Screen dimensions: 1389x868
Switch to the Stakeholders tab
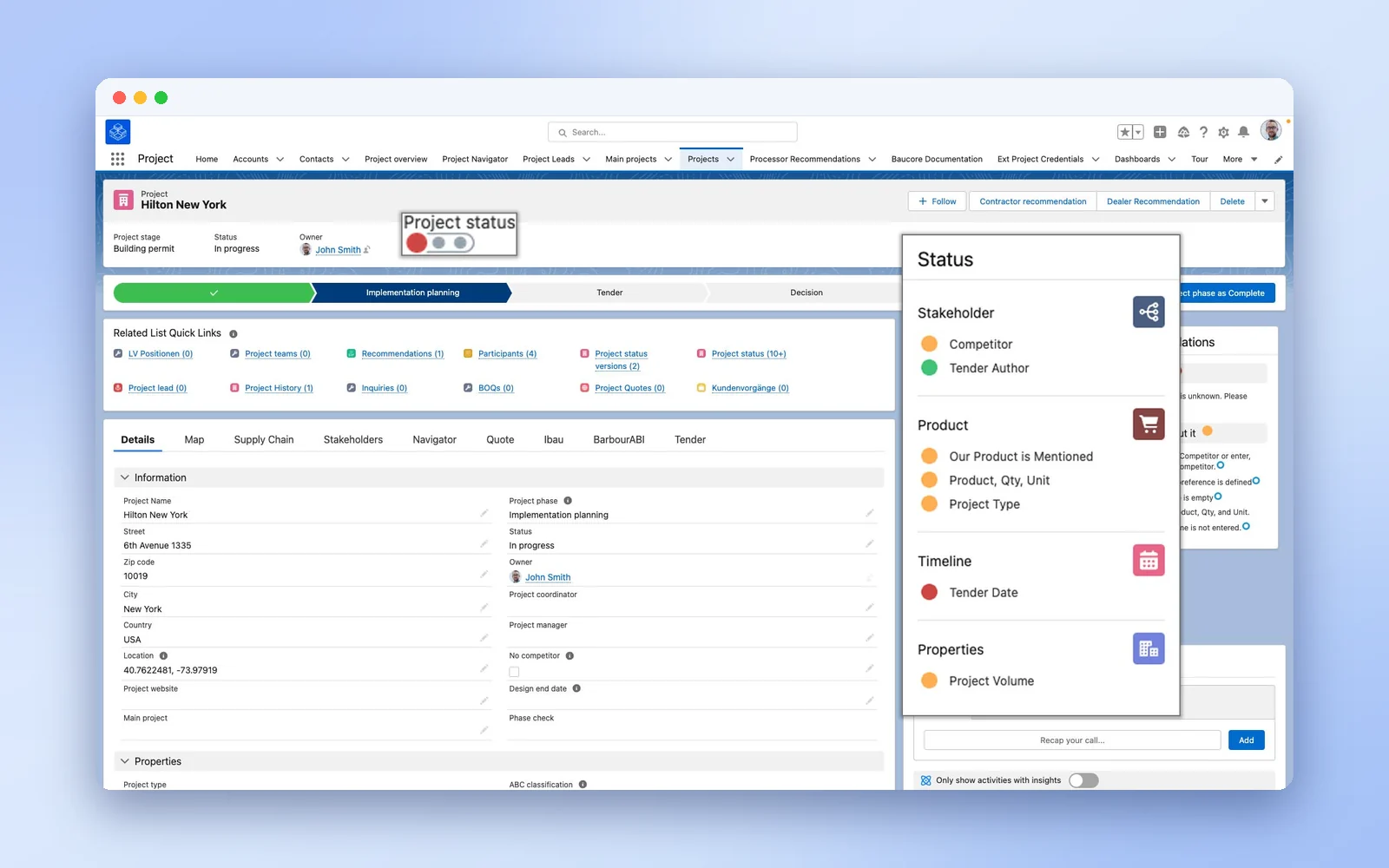(353, 440)
